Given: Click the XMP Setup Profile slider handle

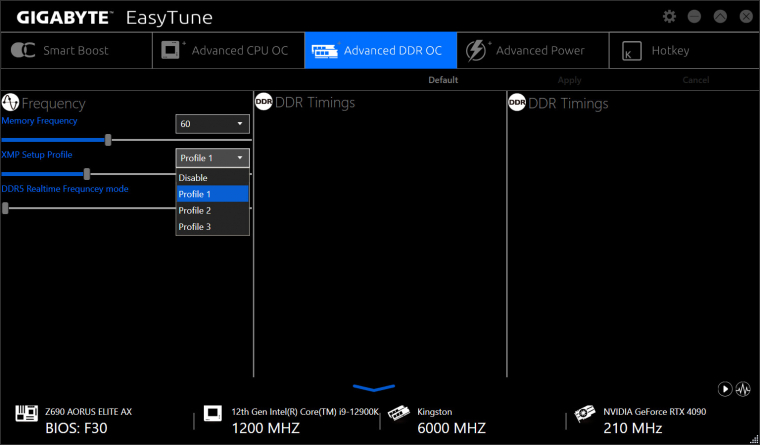Looking at the screenshot, I should [87, 174].
